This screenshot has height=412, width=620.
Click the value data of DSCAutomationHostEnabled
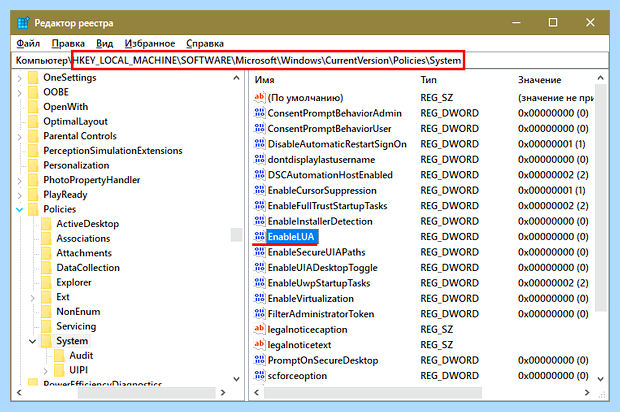pyautogui.click(x=553, y=175)
